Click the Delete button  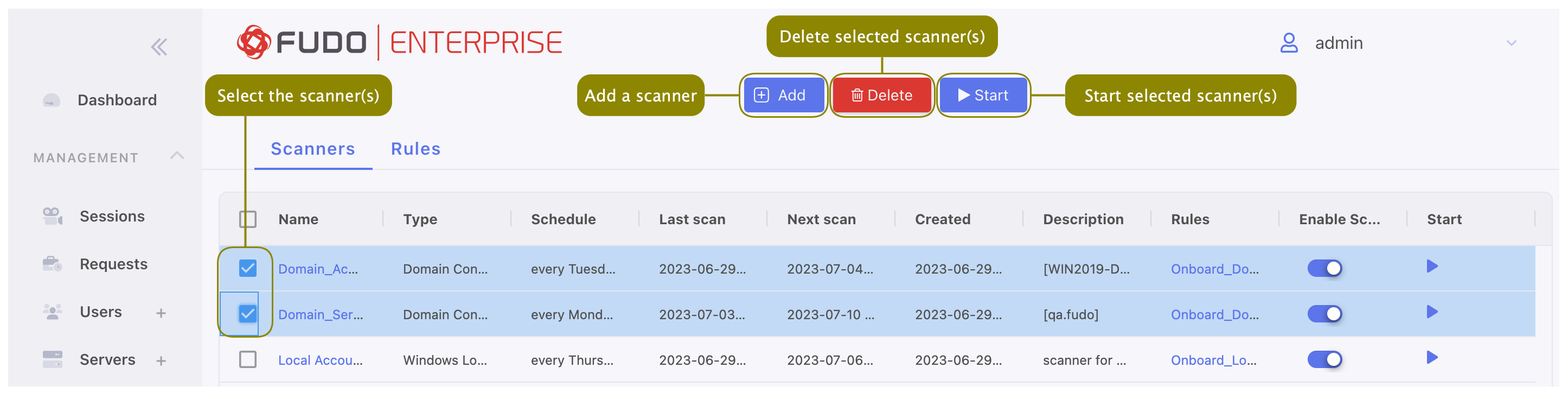click(882, 95)
